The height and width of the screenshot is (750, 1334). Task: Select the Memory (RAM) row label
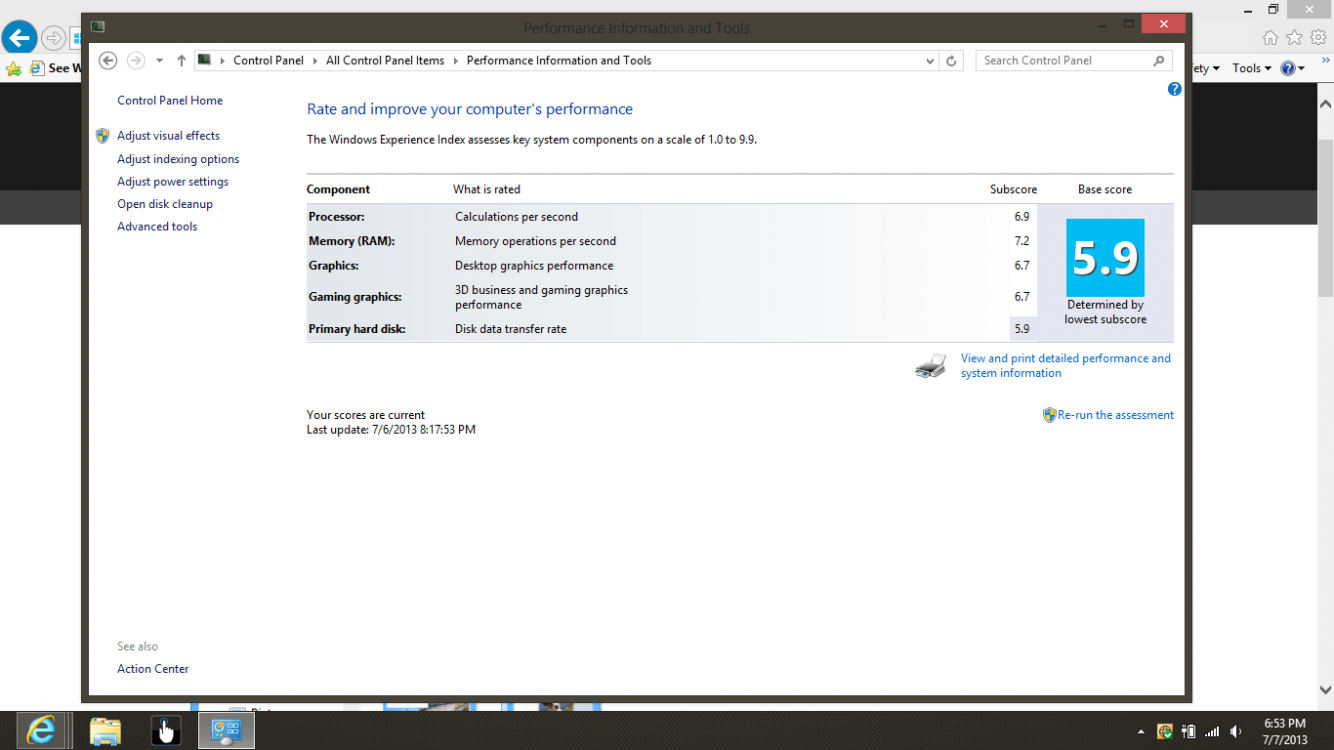[351, 241]
